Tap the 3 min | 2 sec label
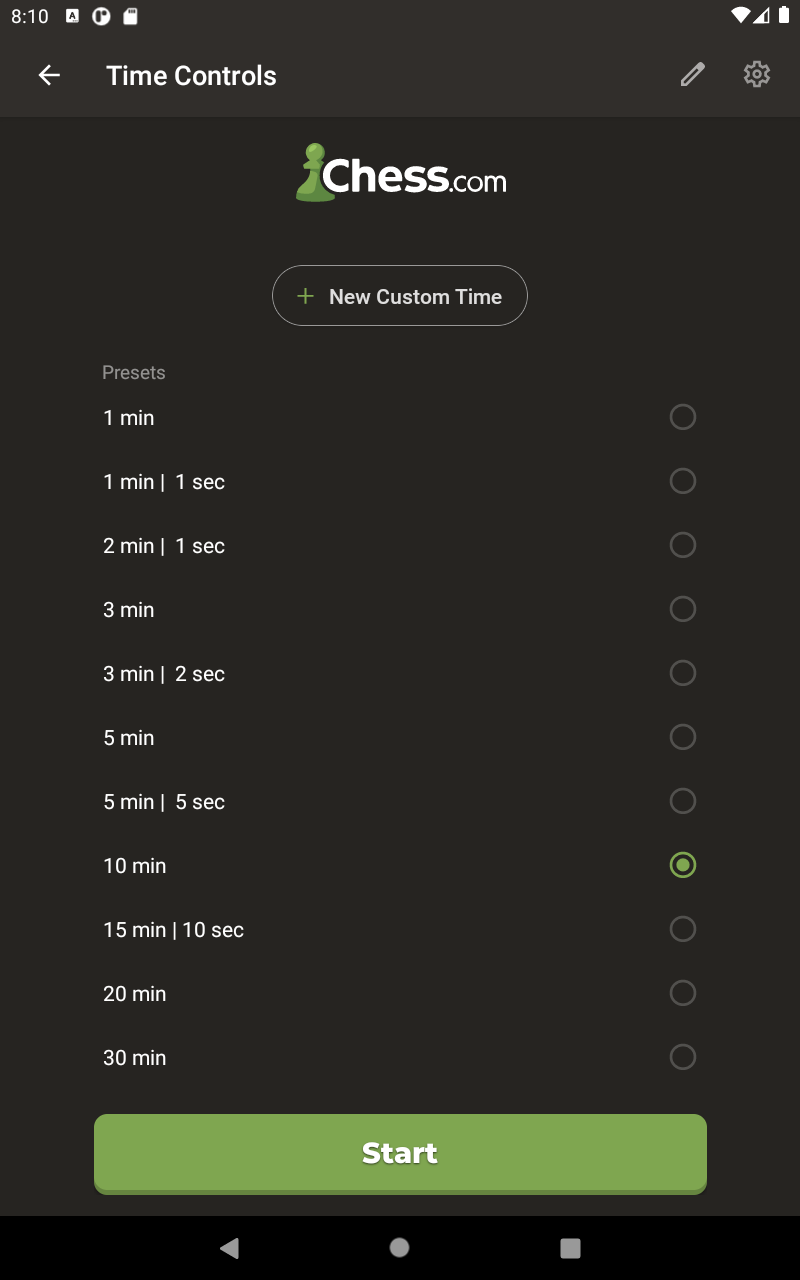Screen dimensions: 800x1280 (x=164, y=674)
